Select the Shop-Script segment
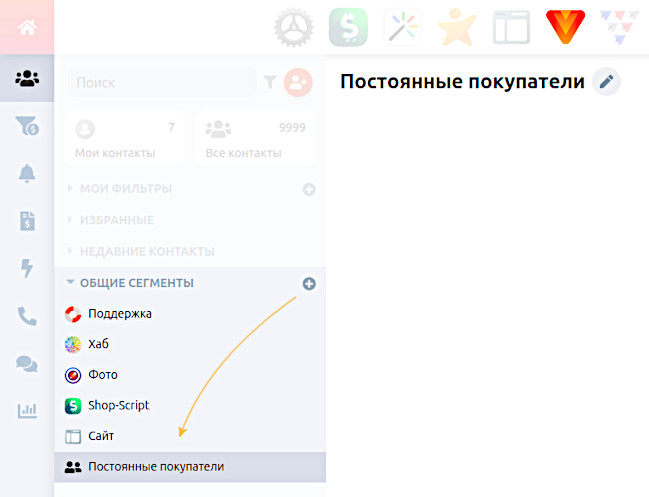649x497 pixels. click(x=190, y=406)
